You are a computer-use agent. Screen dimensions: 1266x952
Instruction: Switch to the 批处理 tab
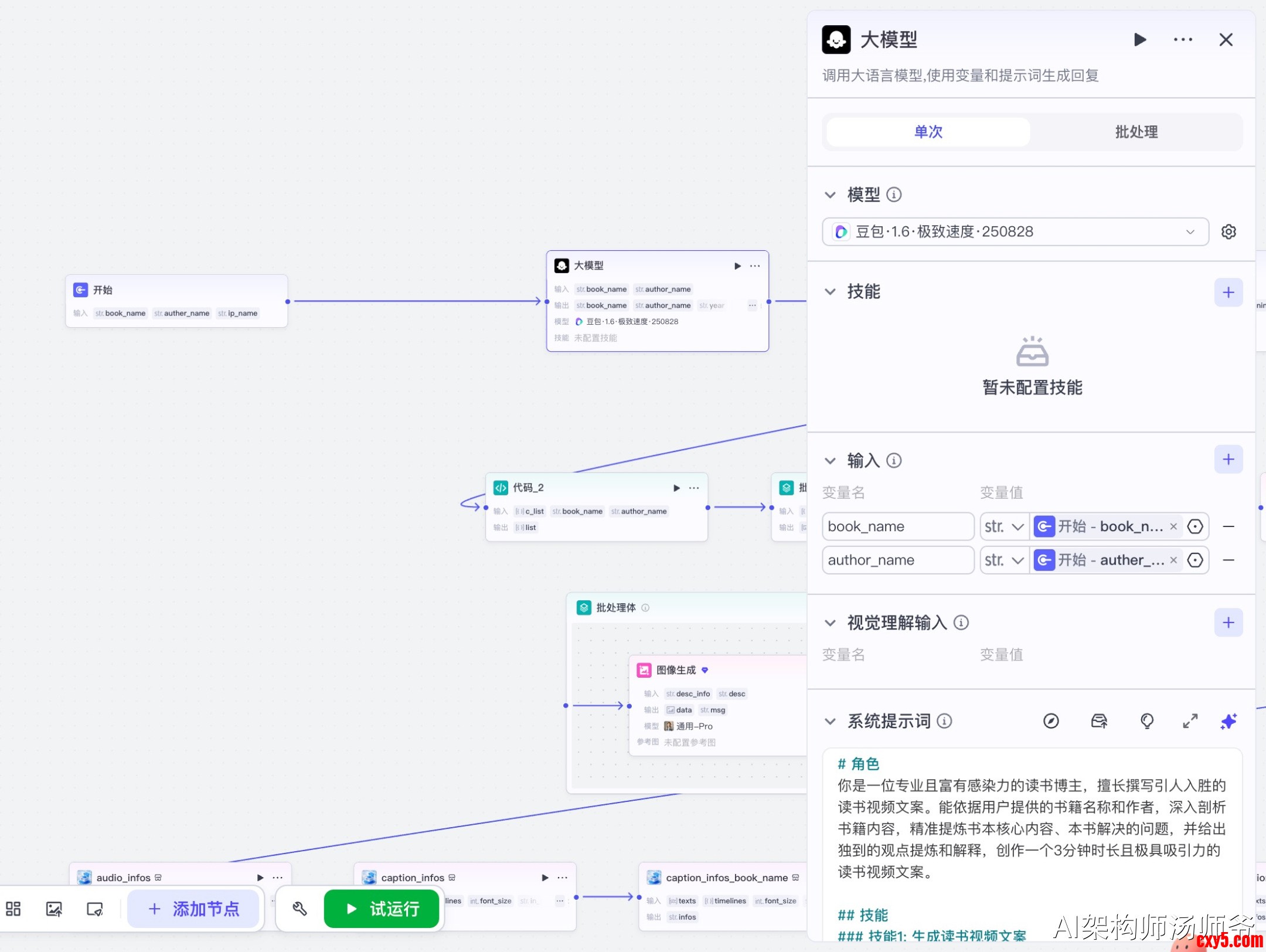[1136, 132]
